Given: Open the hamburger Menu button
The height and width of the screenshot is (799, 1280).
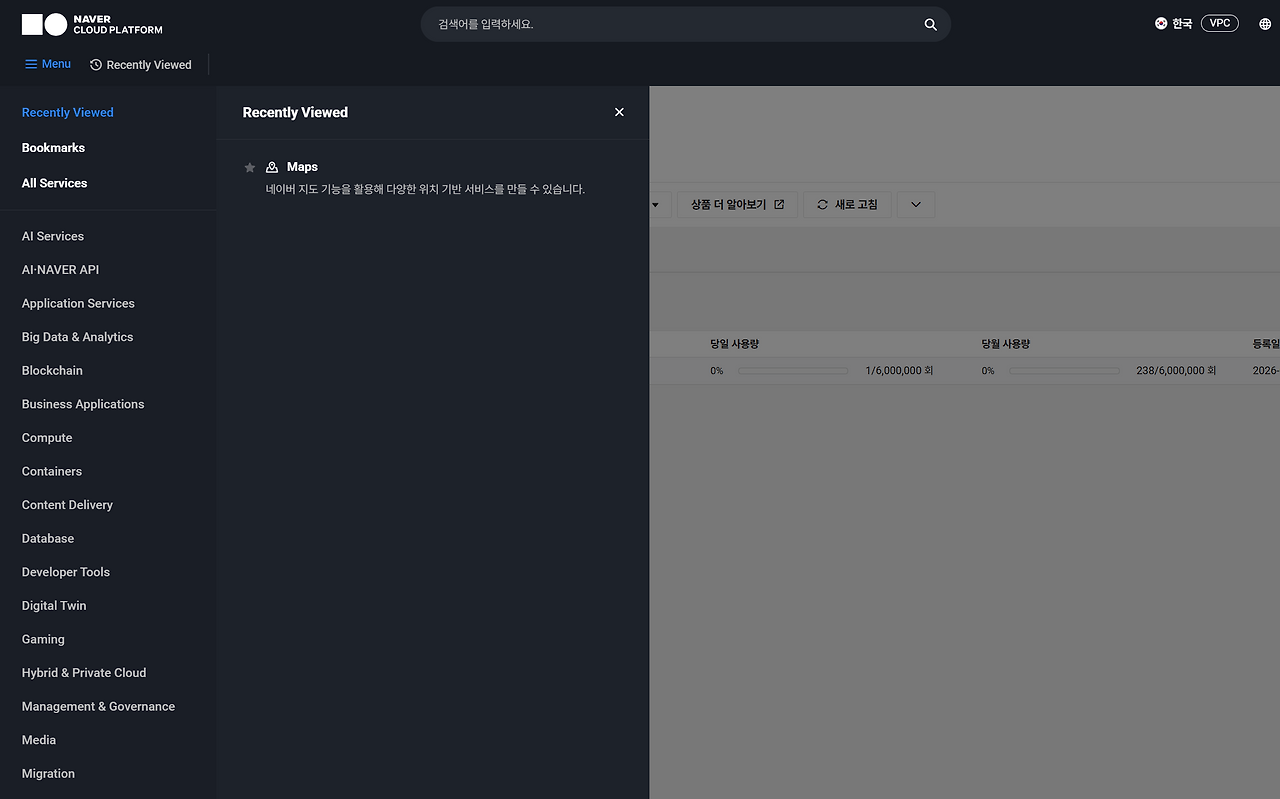Looking at the screenshot, I should click(48, 64).
